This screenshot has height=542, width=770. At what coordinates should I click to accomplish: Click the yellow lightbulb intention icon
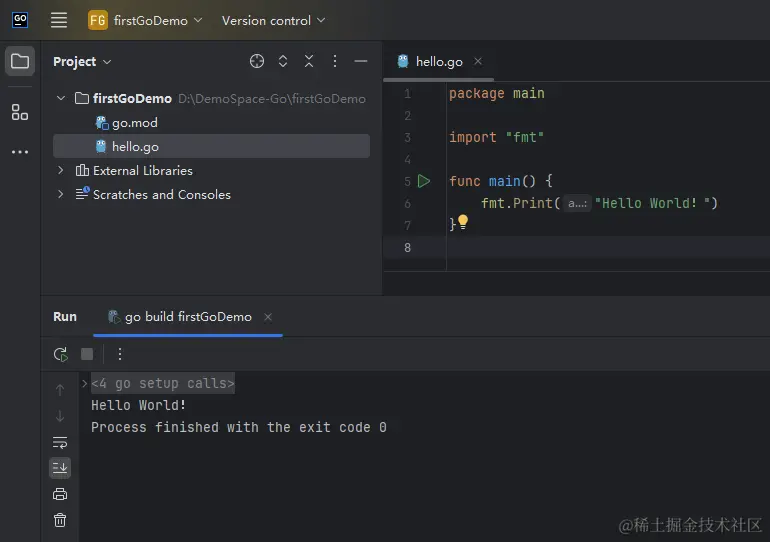pos(463,222)
